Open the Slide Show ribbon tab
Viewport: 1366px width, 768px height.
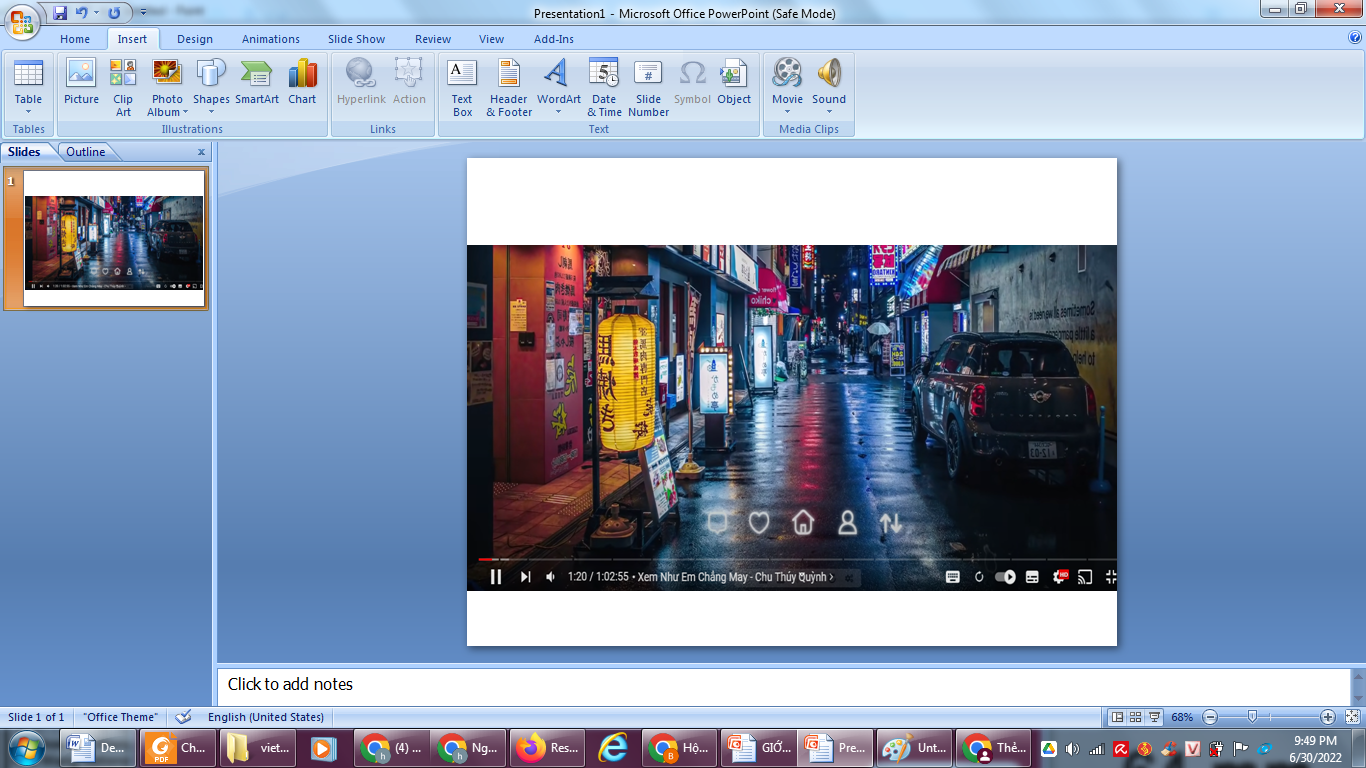[357, 39]
